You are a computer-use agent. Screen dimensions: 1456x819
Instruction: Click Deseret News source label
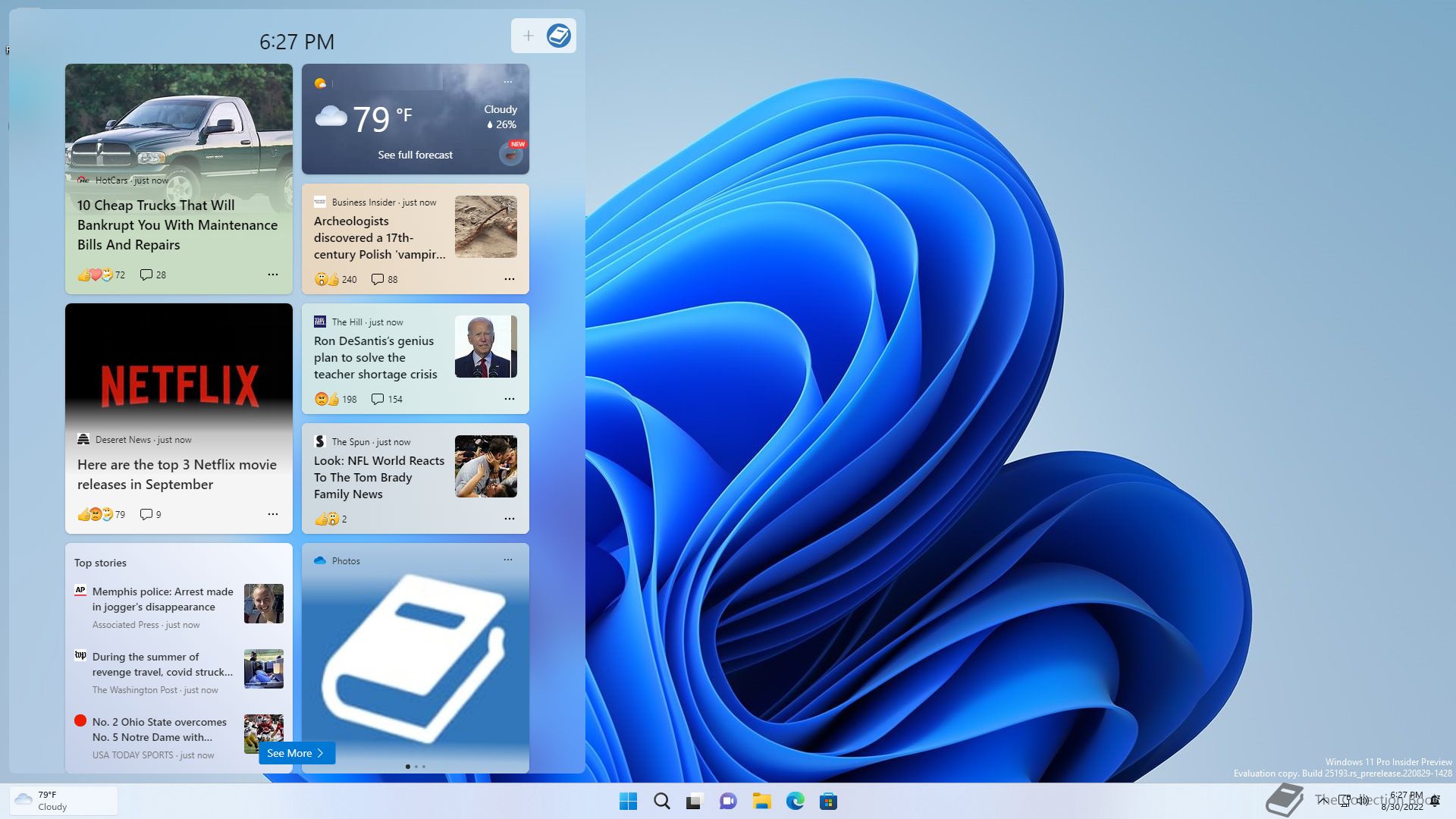(x=123, y=440)
